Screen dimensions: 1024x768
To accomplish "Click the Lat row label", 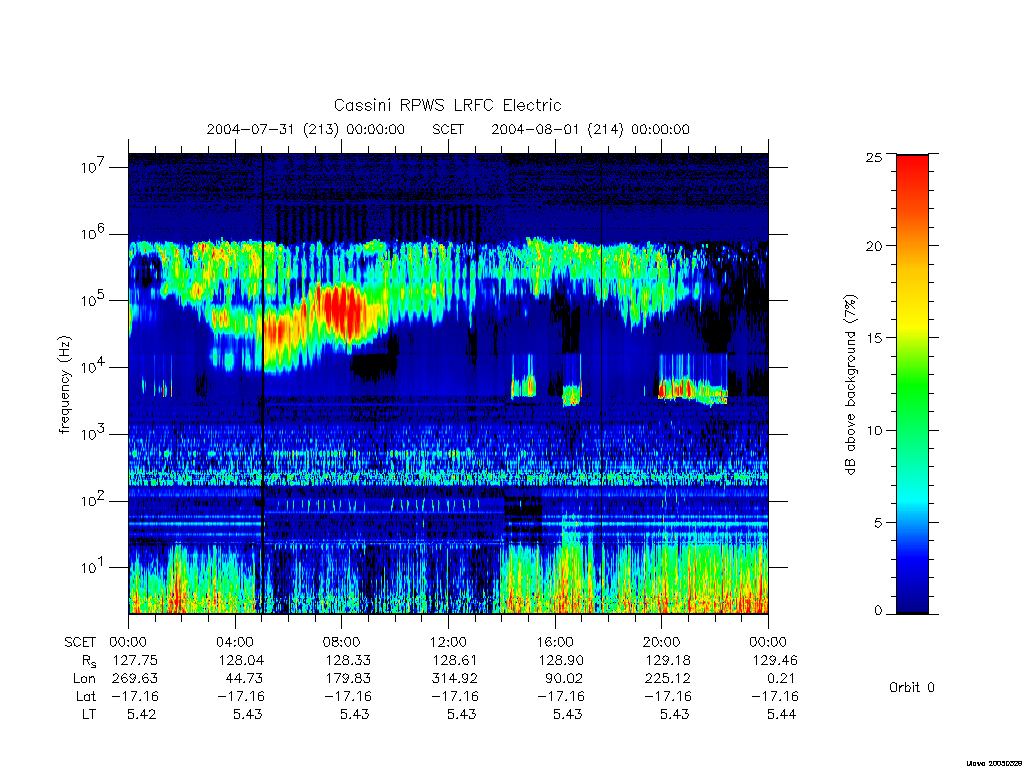I will click(86, 697).
